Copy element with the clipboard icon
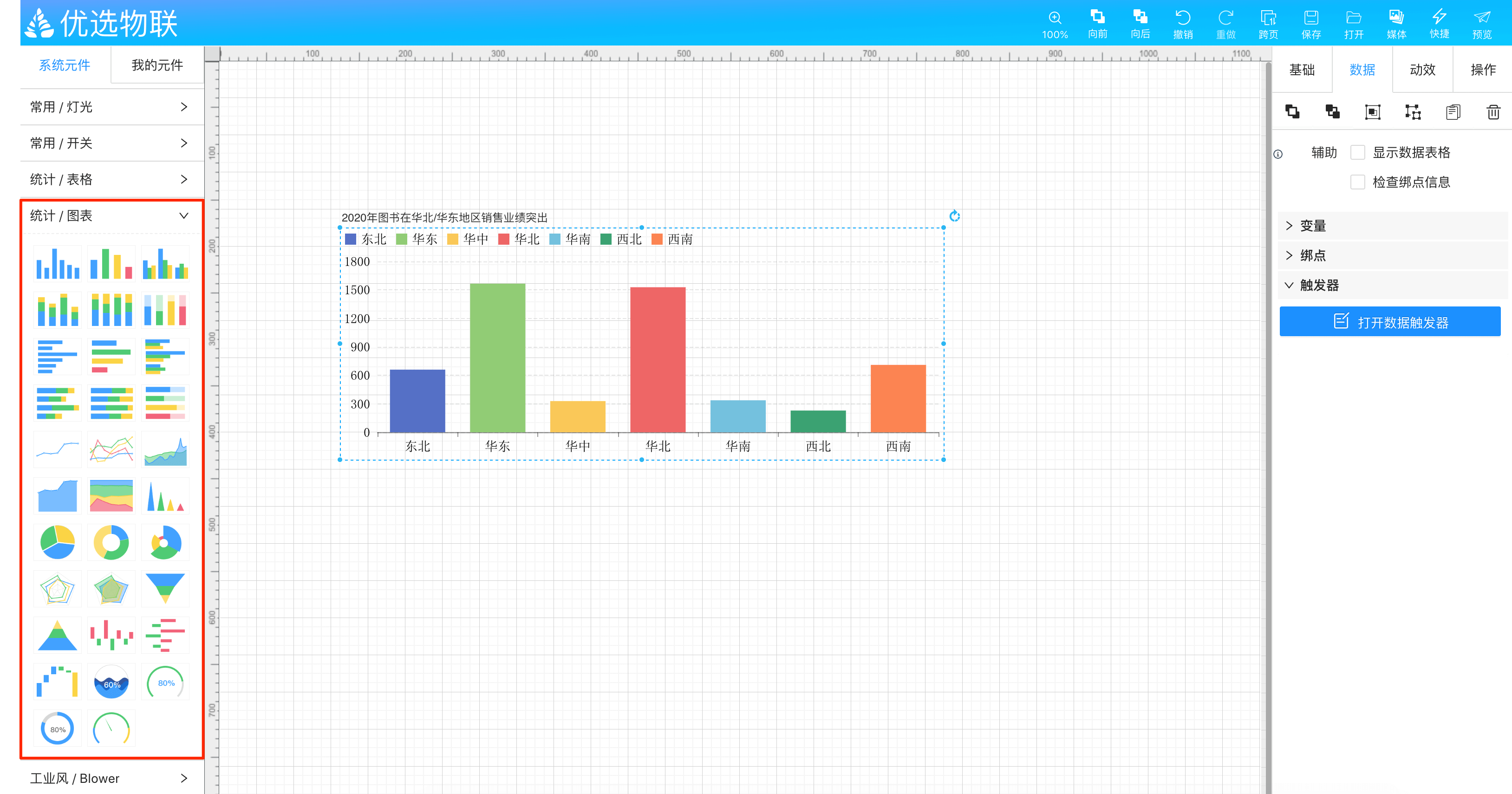1512x794 pixels. 1453,111
